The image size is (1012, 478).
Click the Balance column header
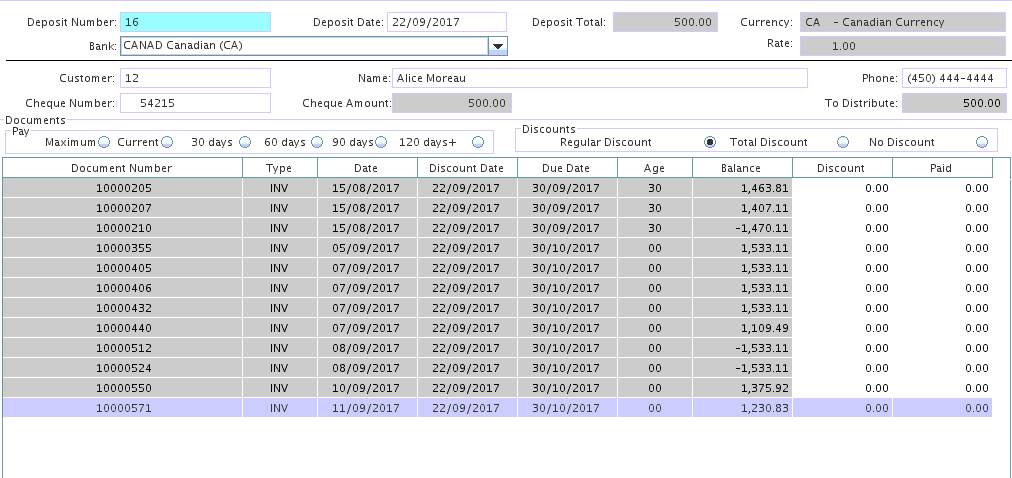(x=741, y=168)
